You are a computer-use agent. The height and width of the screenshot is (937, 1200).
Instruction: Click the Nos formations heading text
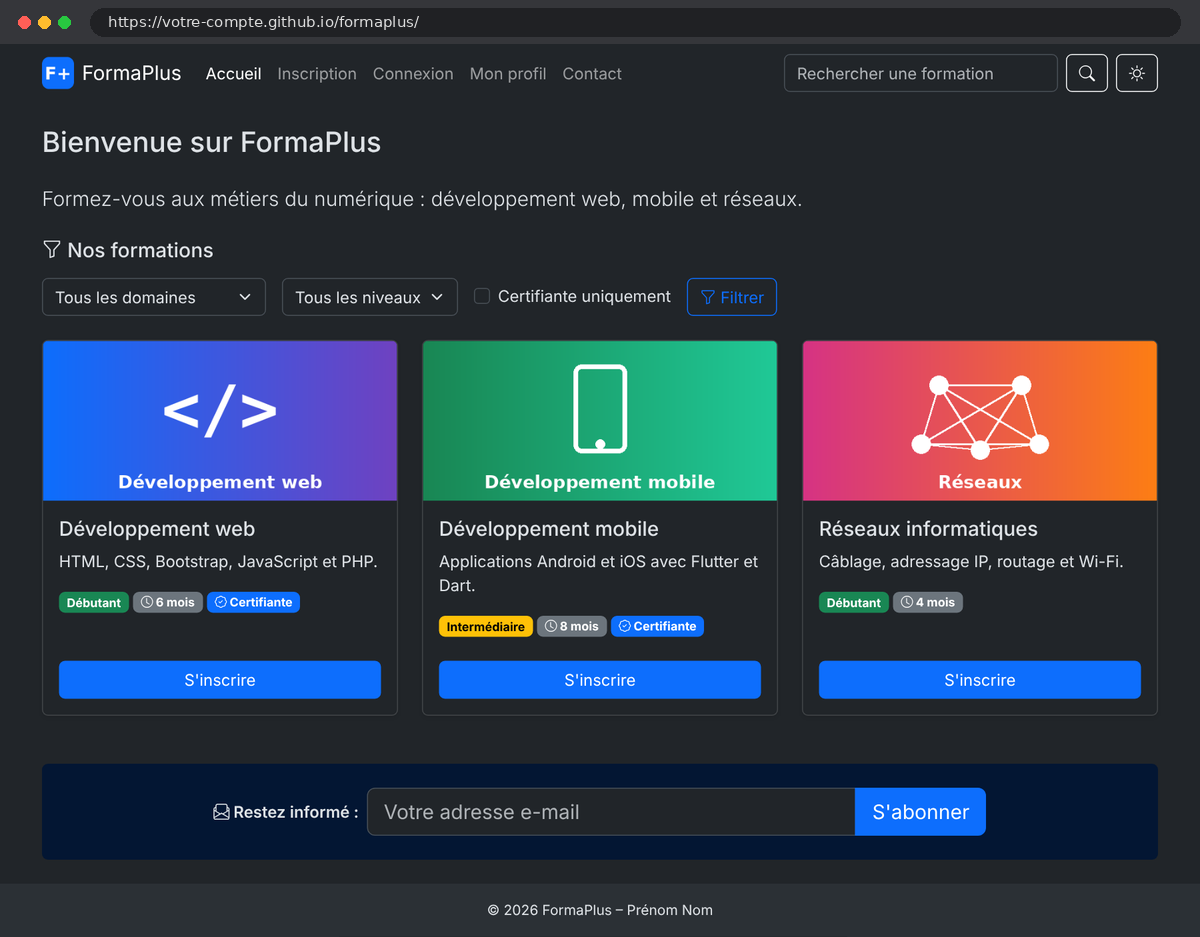point(140,250)
